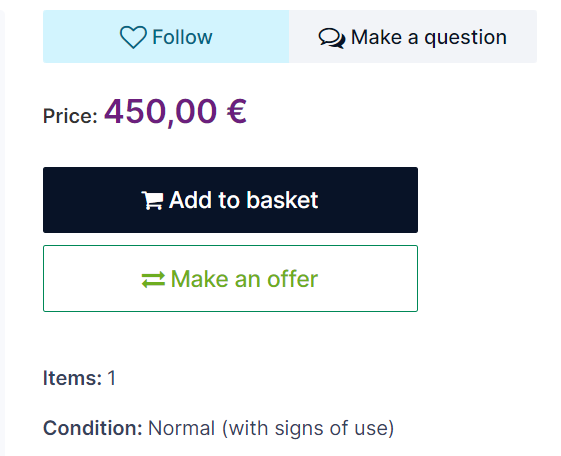
Task: Click the speech bubbles question icon
Action: [x=332, y=38]
